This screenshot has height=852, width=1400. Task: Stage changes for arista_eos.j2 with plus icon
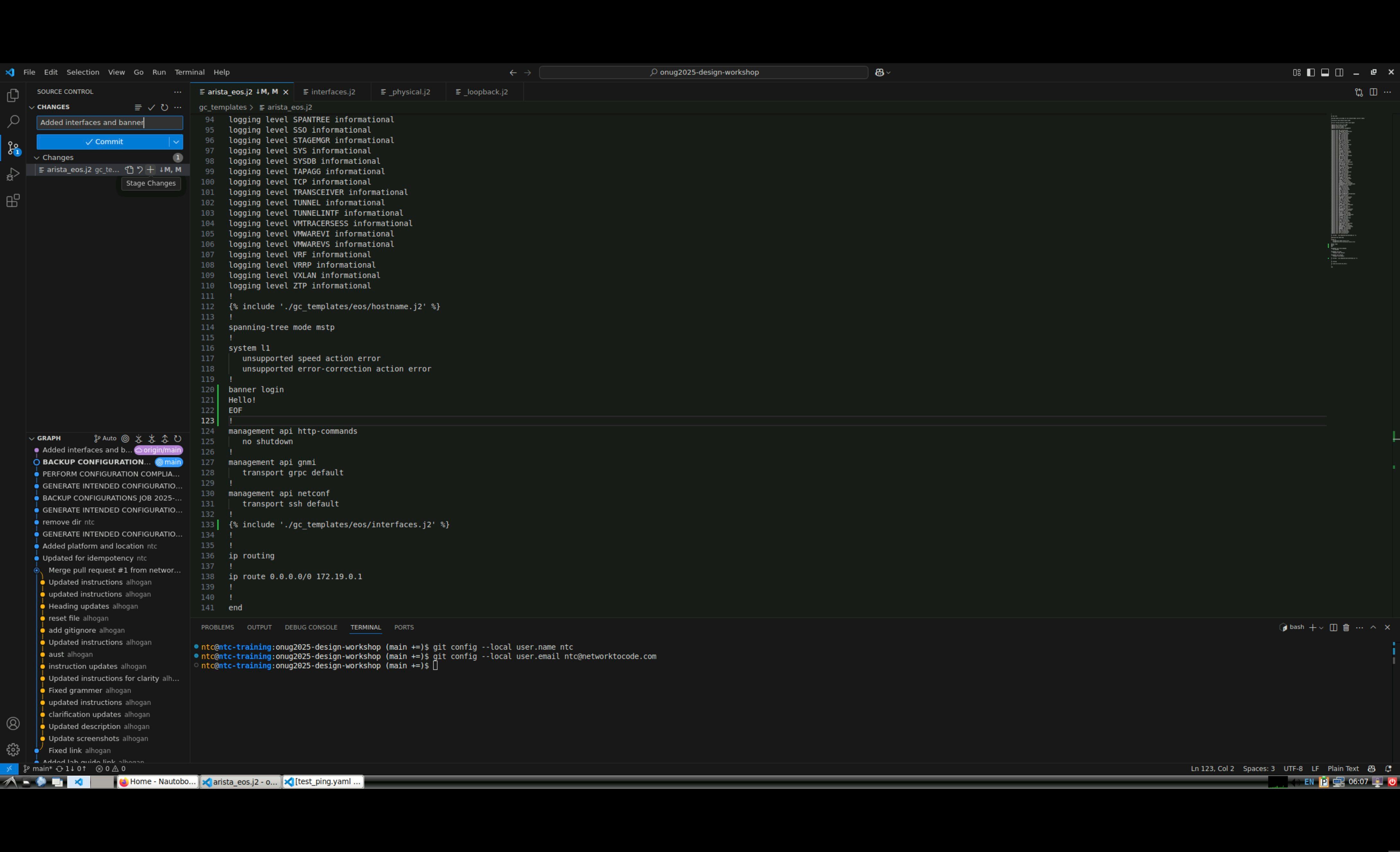[x=150, y=170]
